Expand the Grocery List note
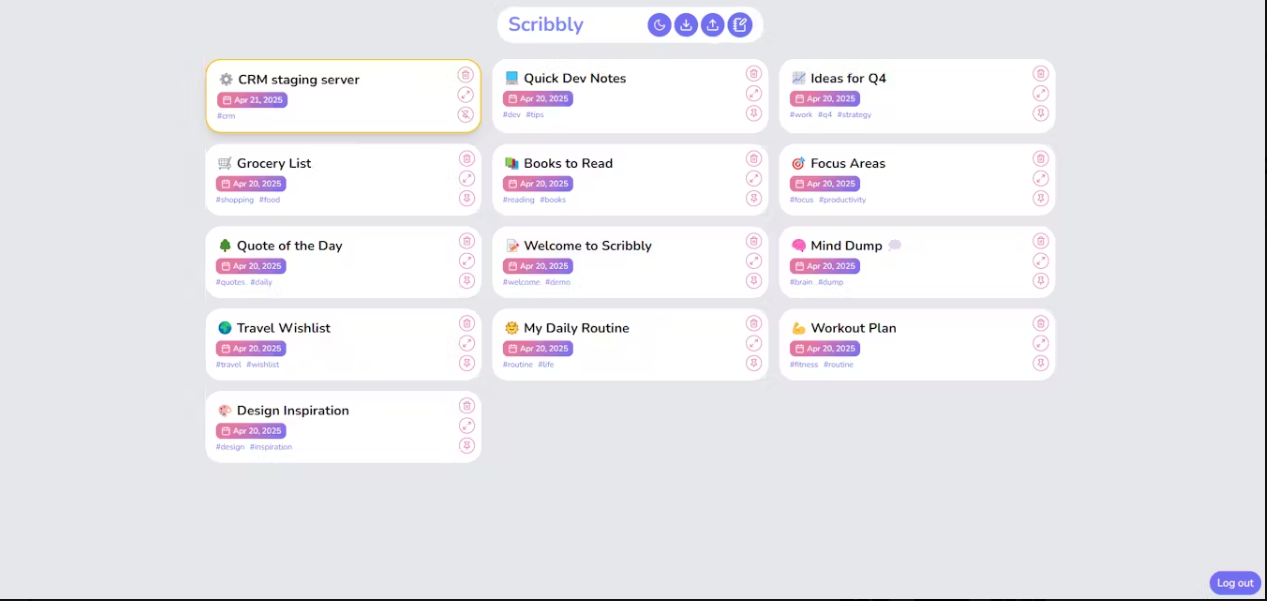The image size is (1267, 601). (x=467, y=179)
